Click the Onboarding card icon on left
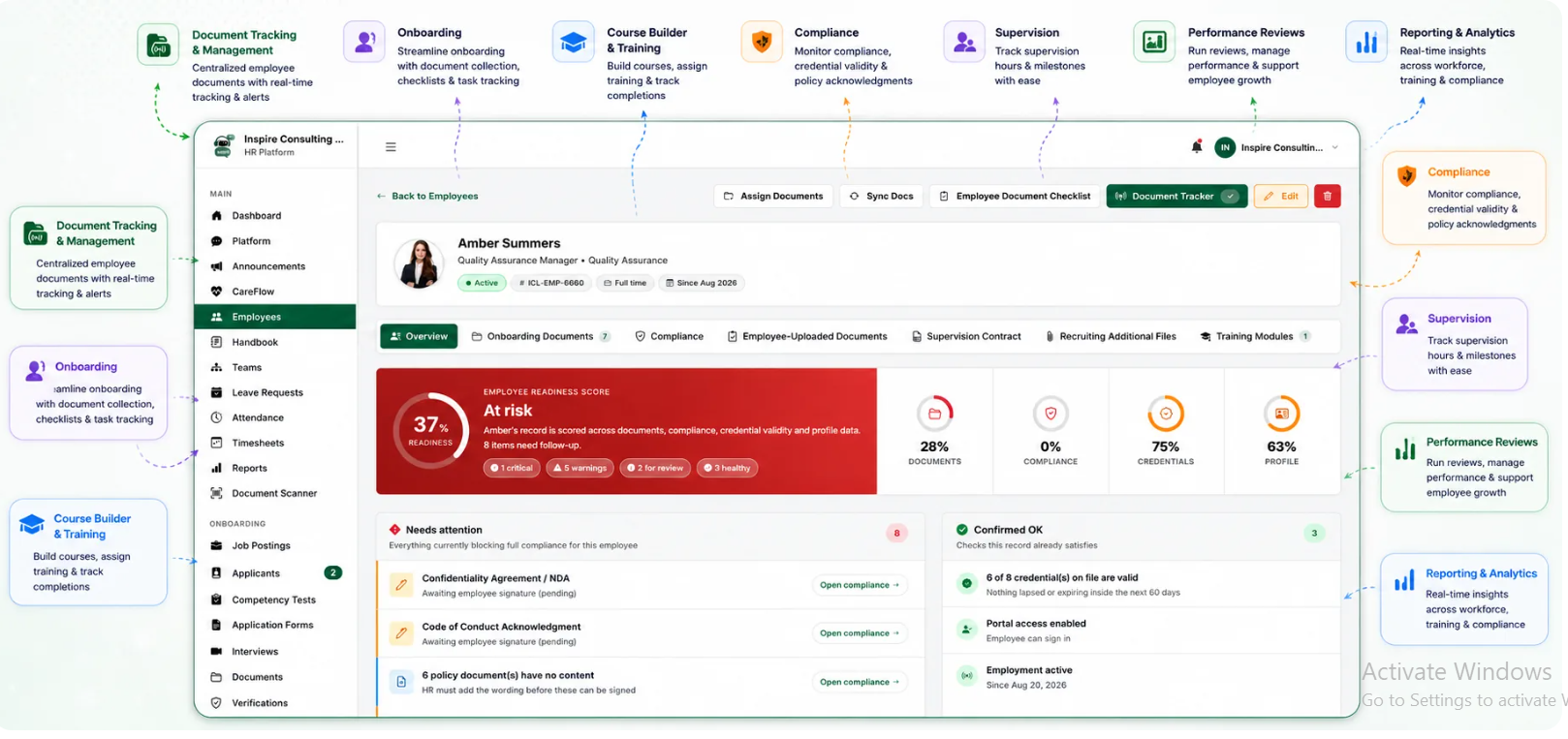The image size is (1568, 739). (36, 369)
